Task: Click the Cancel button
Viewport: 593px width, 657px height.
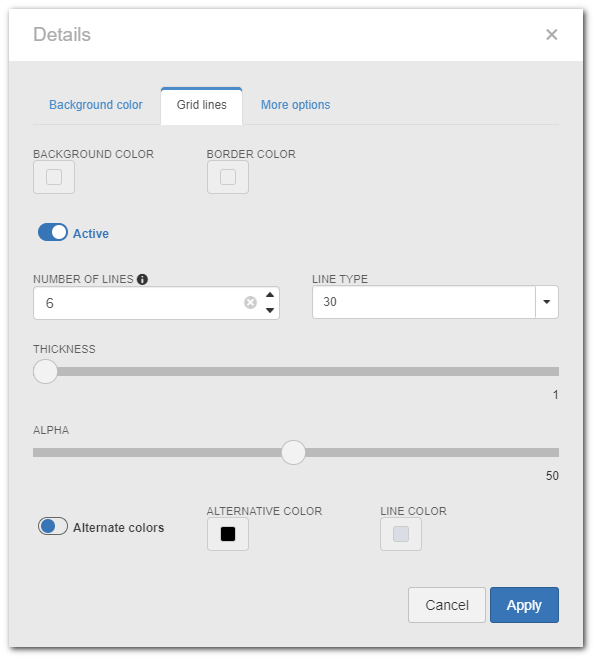Action: pos(447,605)
